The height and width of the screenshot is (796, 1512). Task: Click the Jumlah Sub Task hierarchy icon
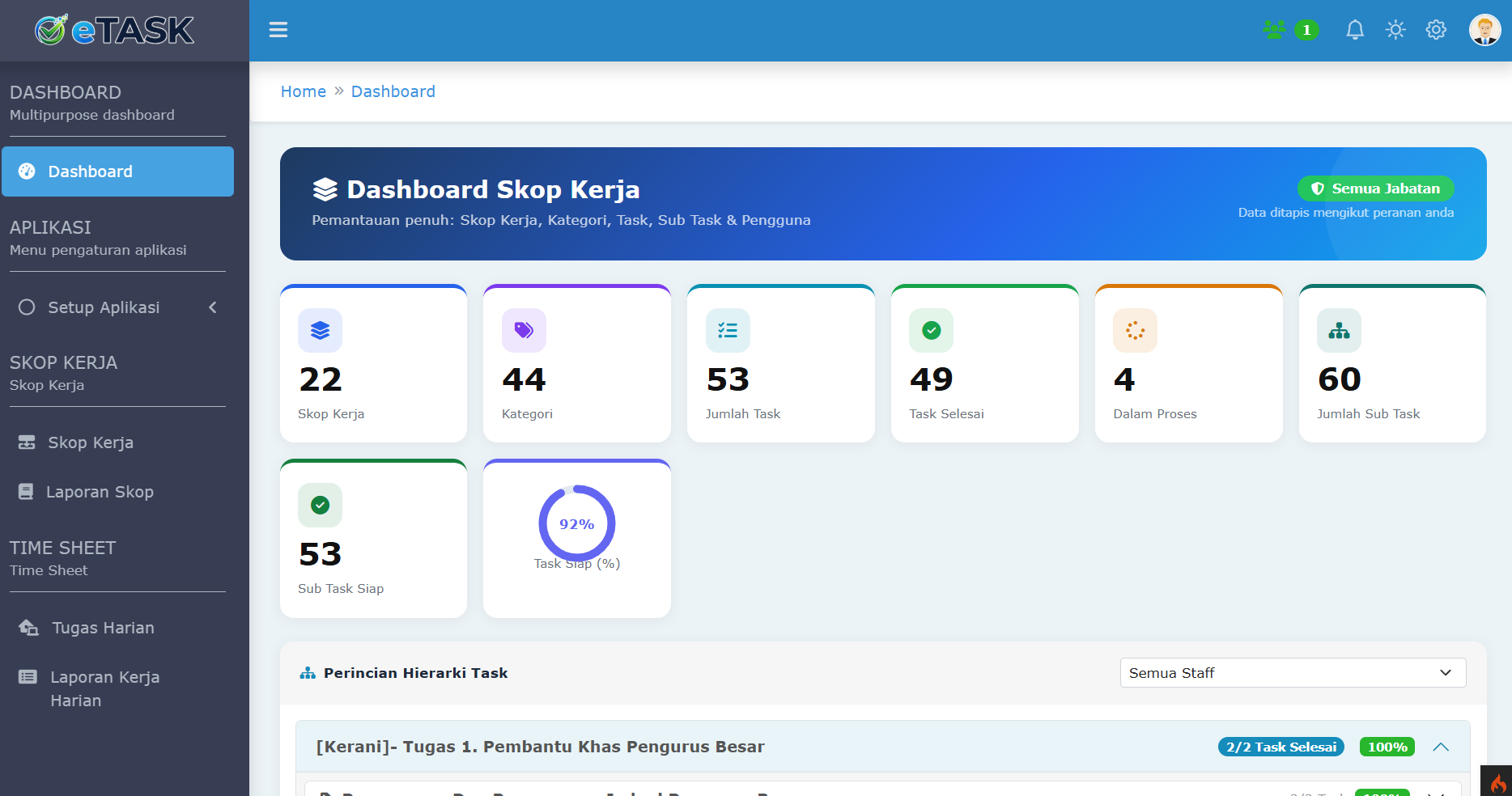(1339, 330)
